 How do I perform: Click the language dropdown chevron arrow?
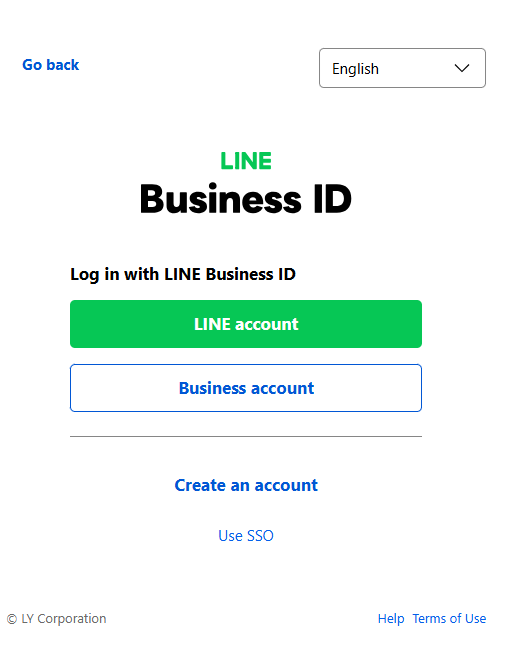coord(462,68)
